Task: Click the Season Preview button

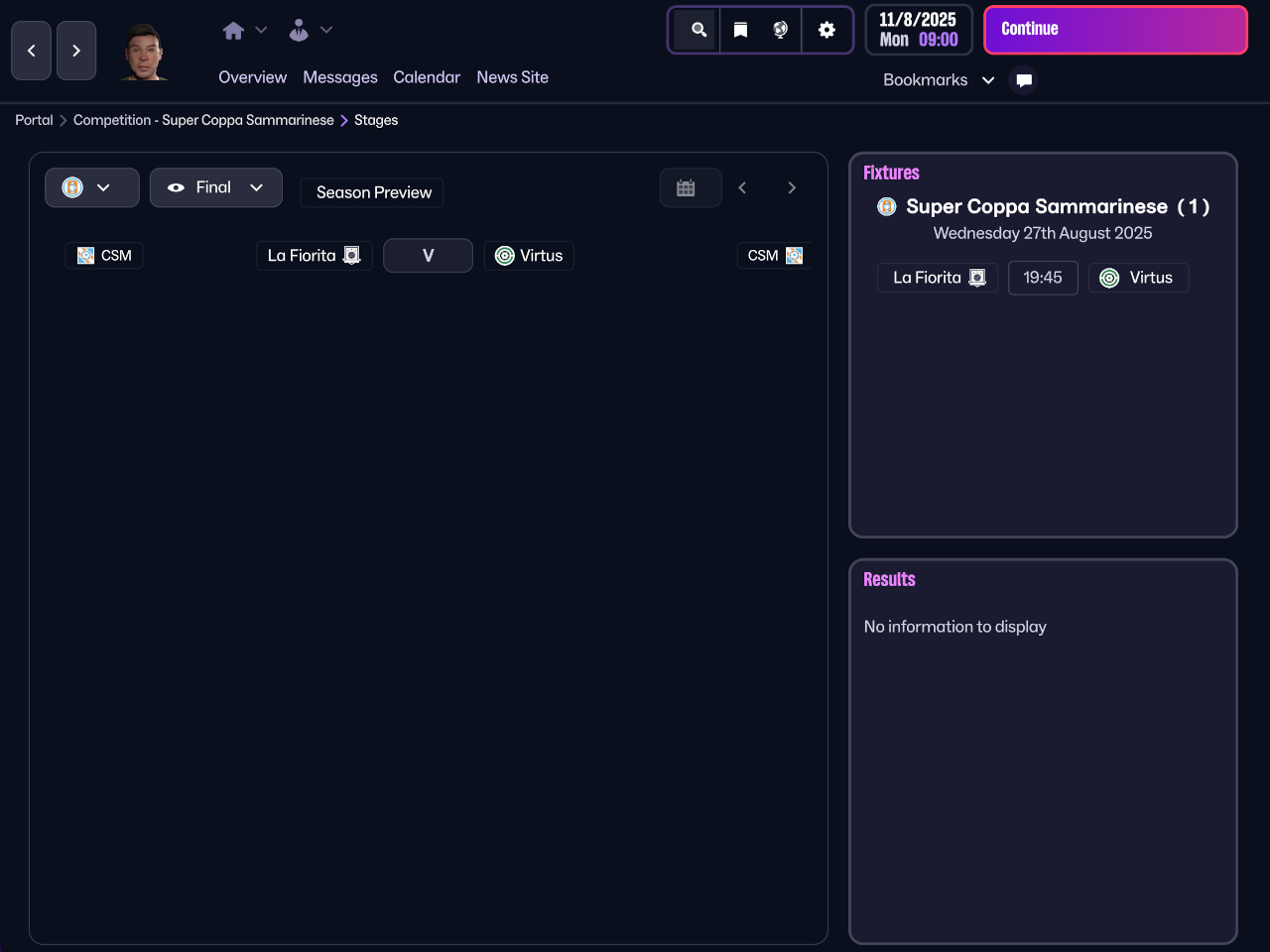Action: coord(373,192)
